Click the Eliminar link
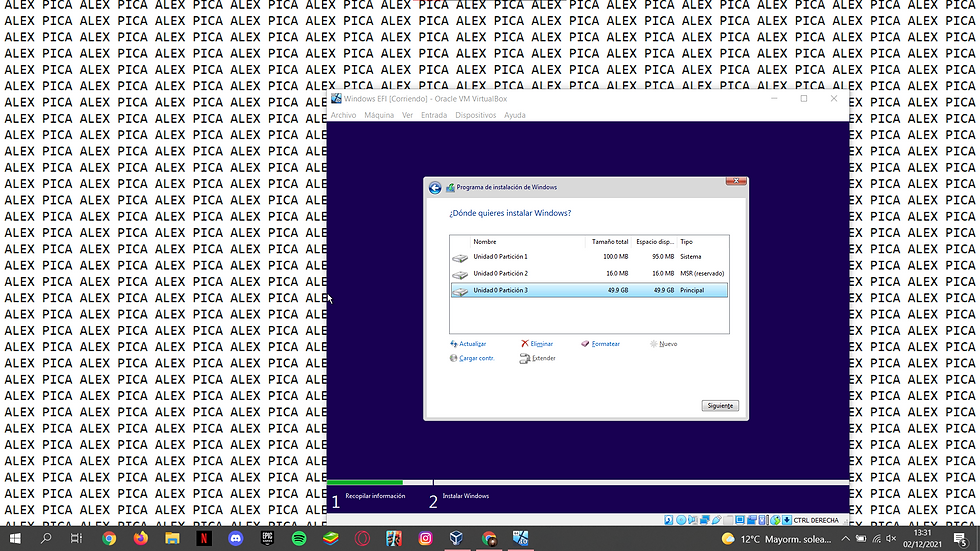 coord(541,344)
